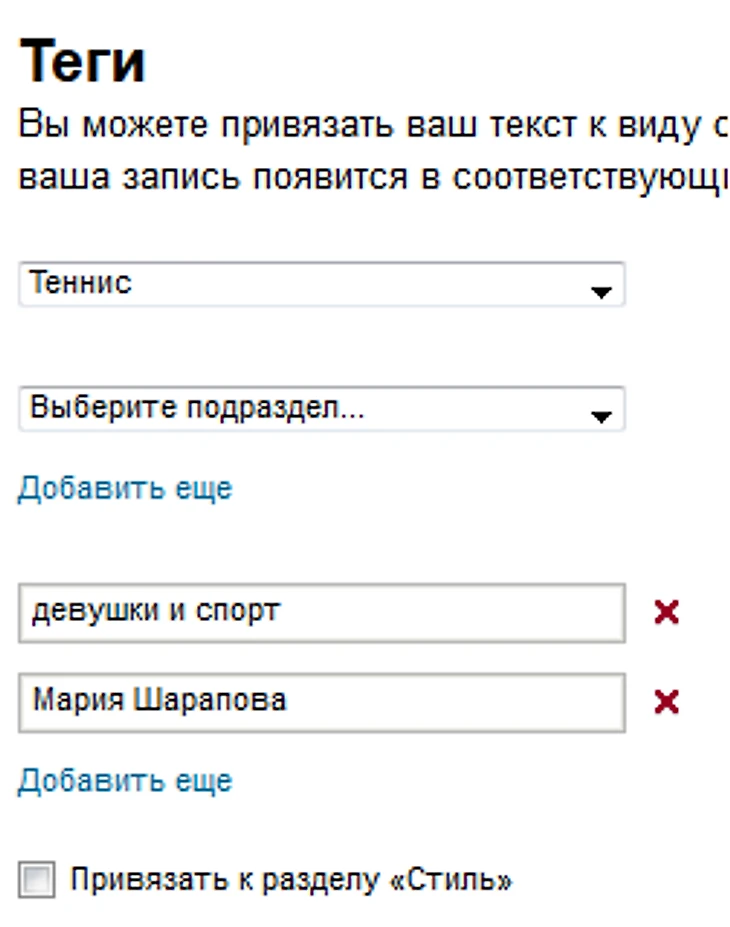The image size is (730, 927).
Task: Click «Добавить еще» below the subsection dropdown
Action: [125, 488]
